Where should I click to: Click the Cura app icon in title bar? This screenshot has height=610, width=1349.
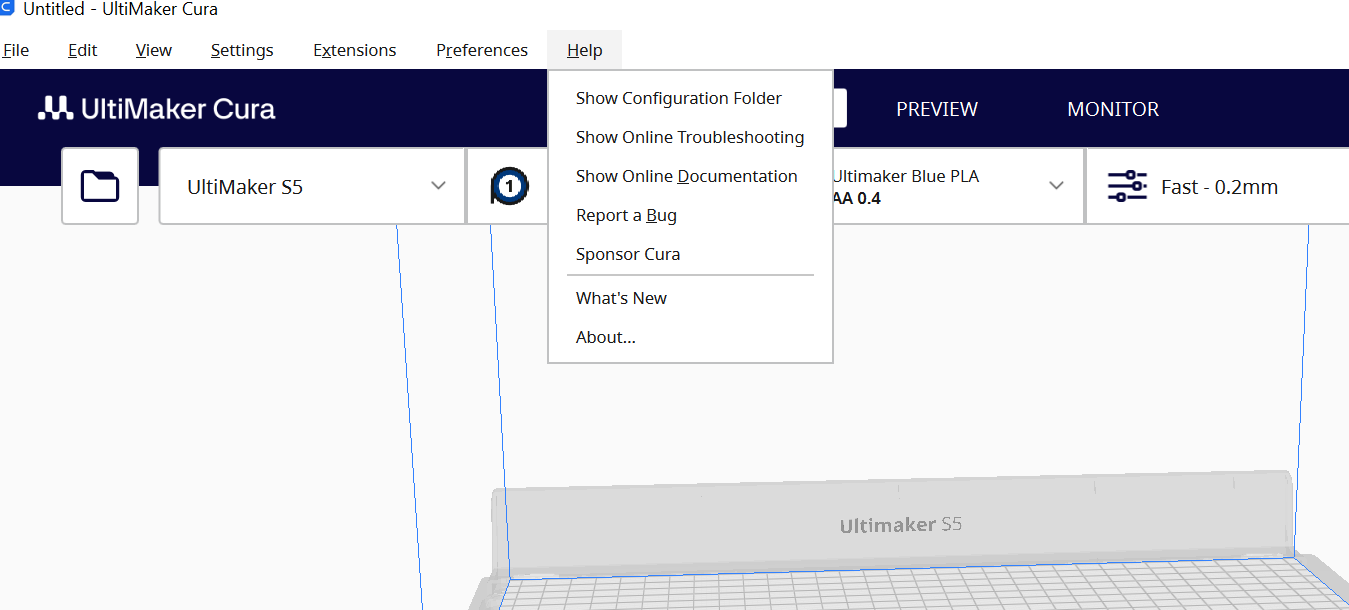point(7,9)
